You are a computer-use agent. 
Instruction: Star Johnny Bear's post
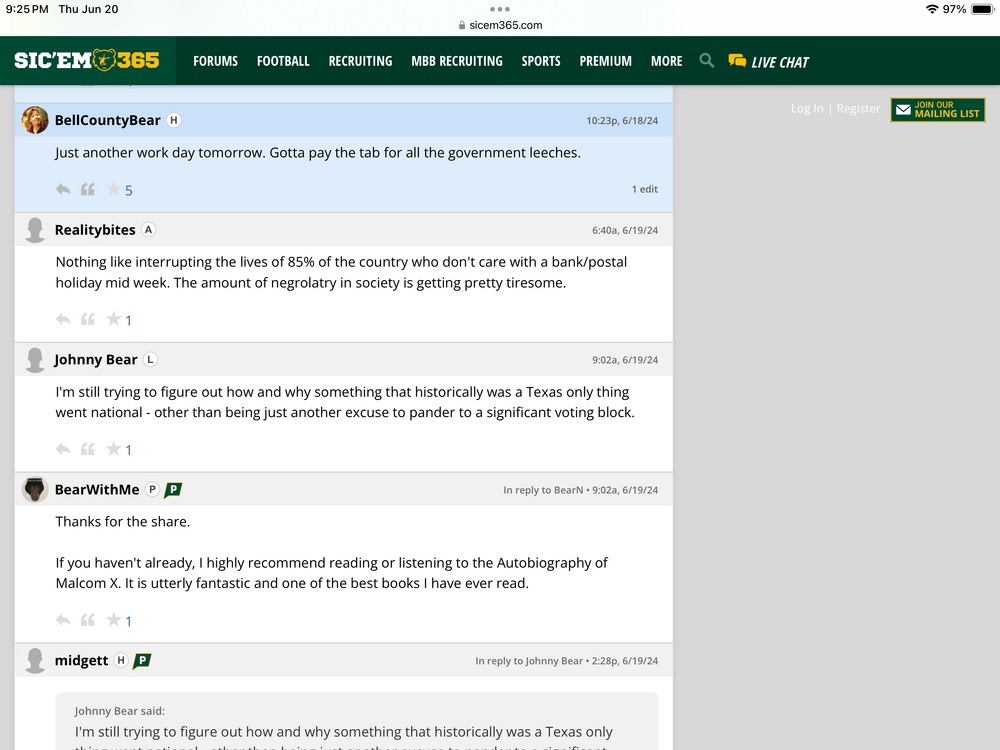pos(113,449)
